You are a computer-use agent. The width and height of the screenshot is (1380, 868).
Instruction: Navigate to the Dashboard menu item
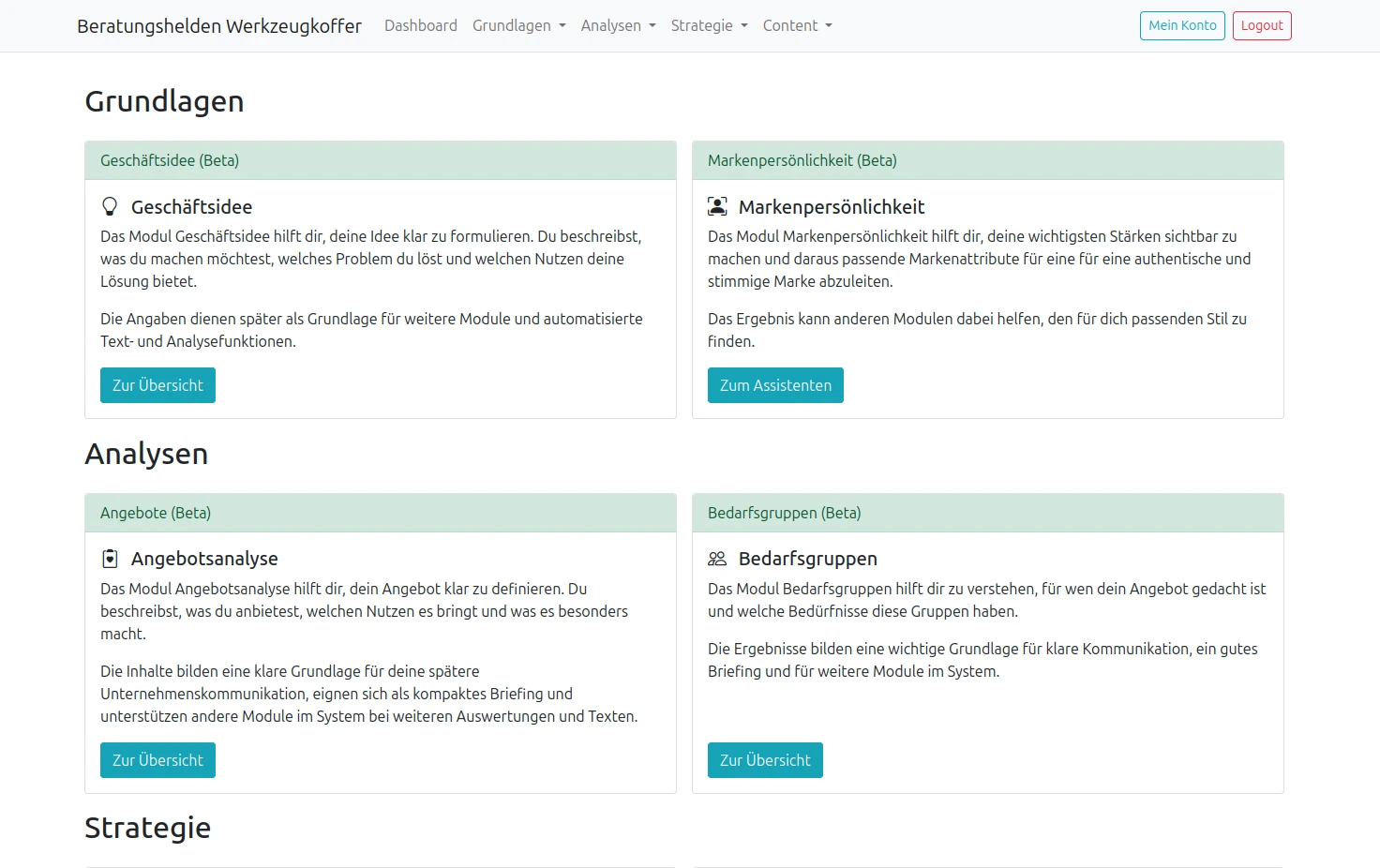click(x=420, y=25)
